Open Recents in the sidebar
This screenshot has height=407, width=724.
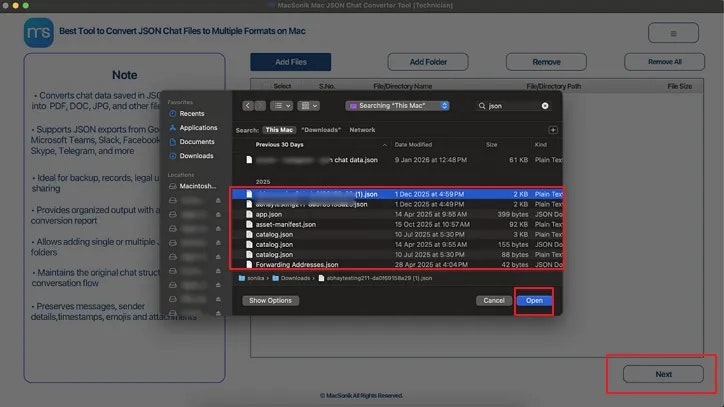tap(192, 113)
